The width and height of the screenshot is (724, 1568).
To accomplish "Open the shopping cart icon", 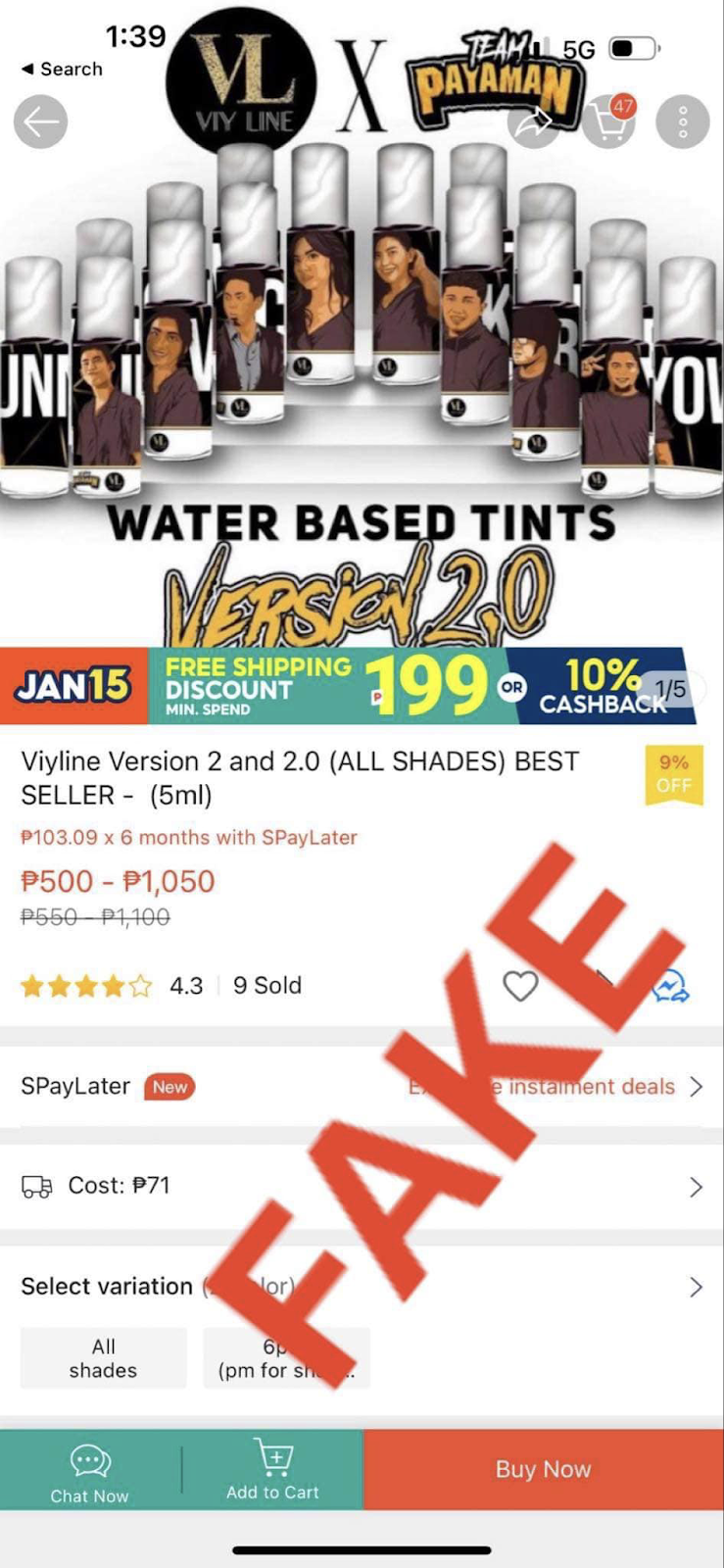I will click(609, 122).
